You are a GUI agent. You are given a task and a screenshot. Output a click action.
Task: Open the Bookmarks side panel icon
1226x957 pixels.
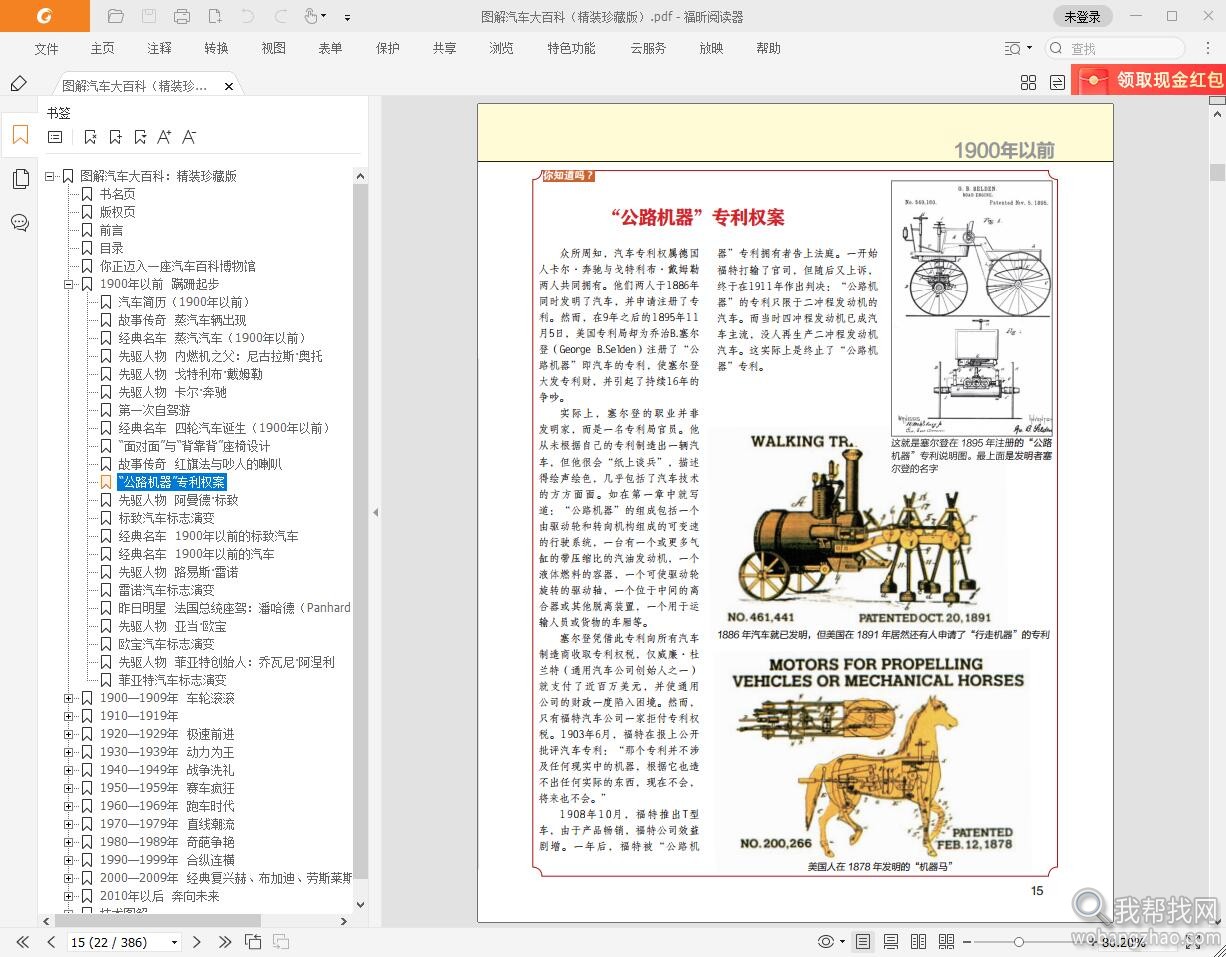(20, 135)
